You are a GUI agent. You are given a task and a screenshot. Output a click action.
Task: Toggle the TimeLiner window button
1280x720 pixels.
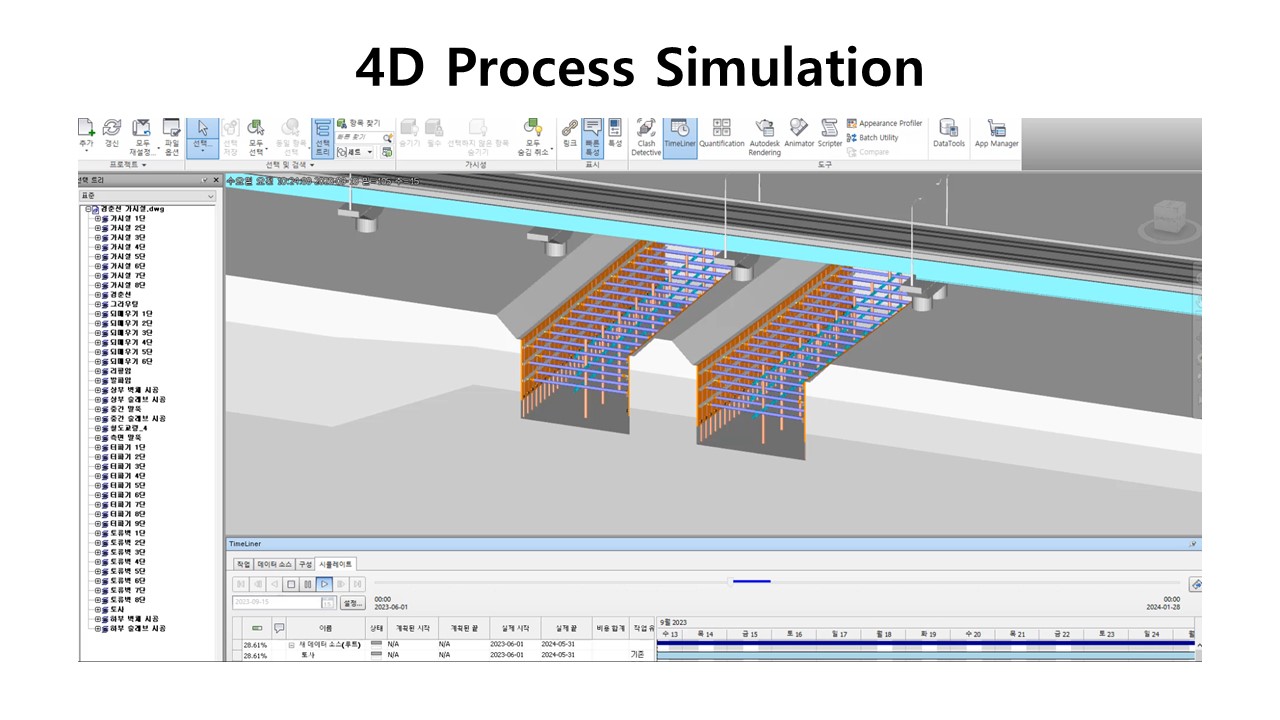coord(680,136)
